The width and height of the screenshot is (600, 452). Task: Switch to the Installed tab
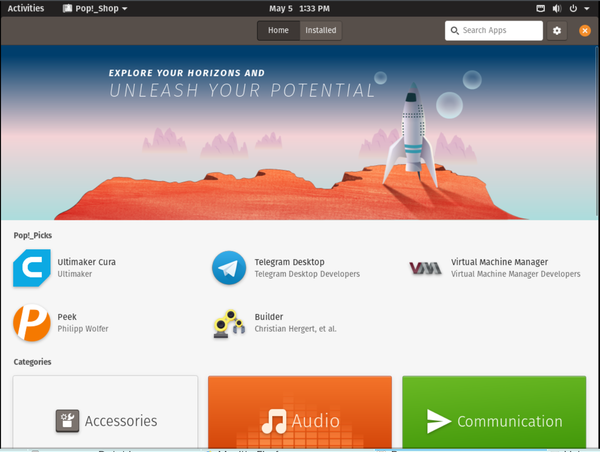pyautogui.click(x=321, y=31)
